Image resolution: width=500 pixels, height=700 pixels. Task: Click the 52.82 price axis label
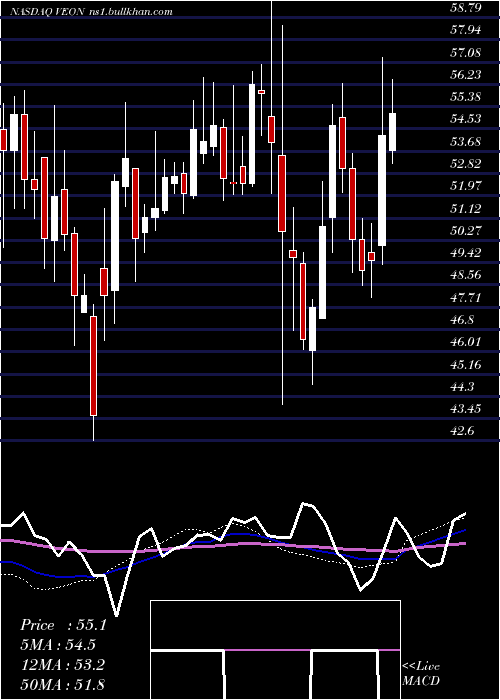coord(466,164)
